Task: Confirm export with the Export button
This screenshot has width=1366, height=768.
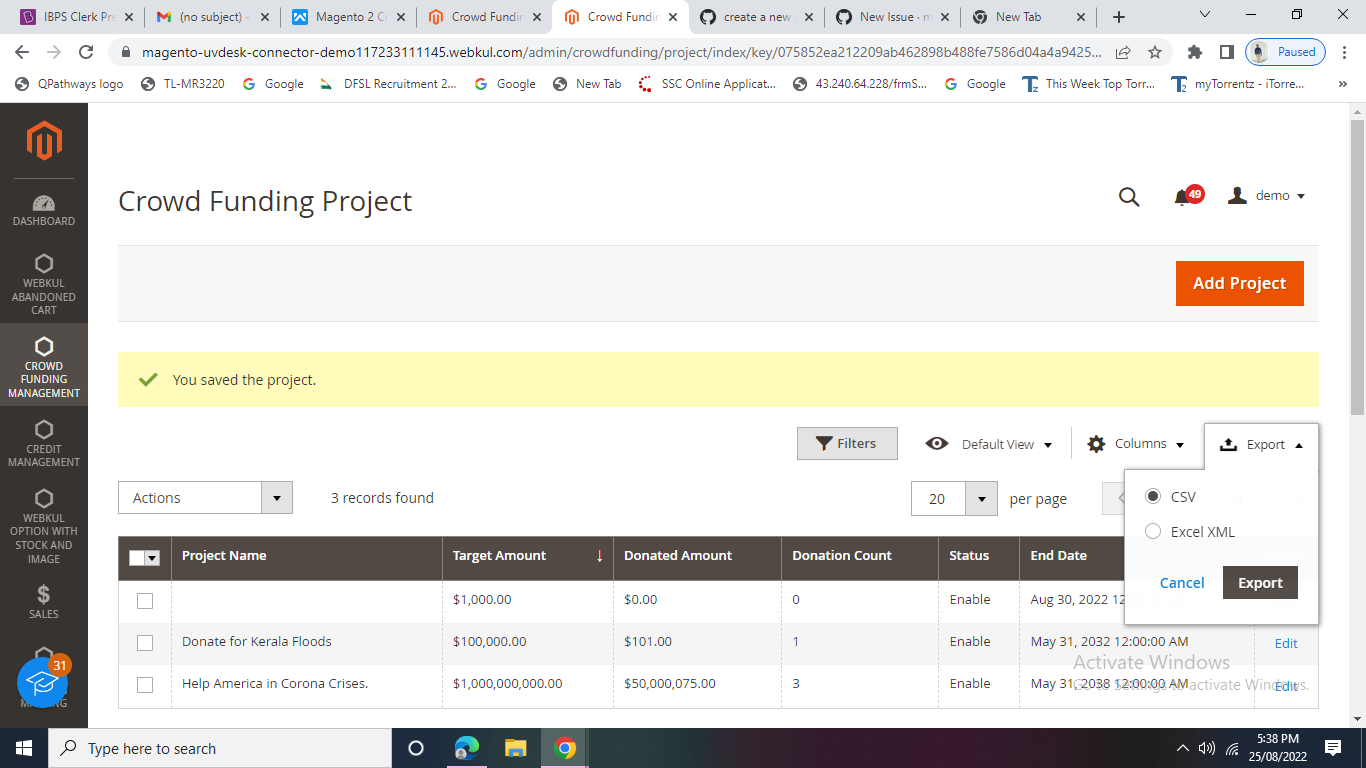Action: click(x=1260, y=583)
